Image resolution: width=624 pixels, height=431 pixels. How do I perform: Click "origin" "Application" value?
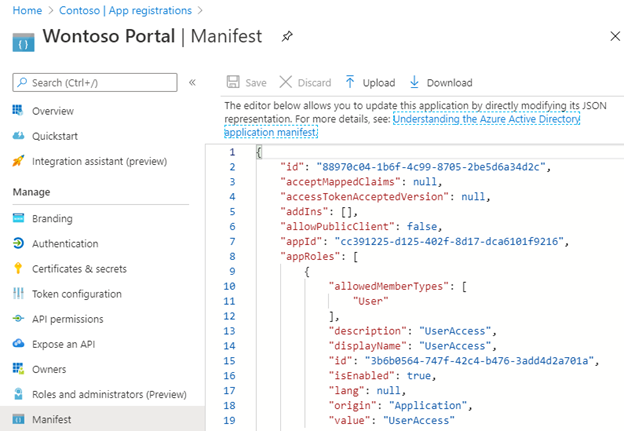[x=427, y=406]
